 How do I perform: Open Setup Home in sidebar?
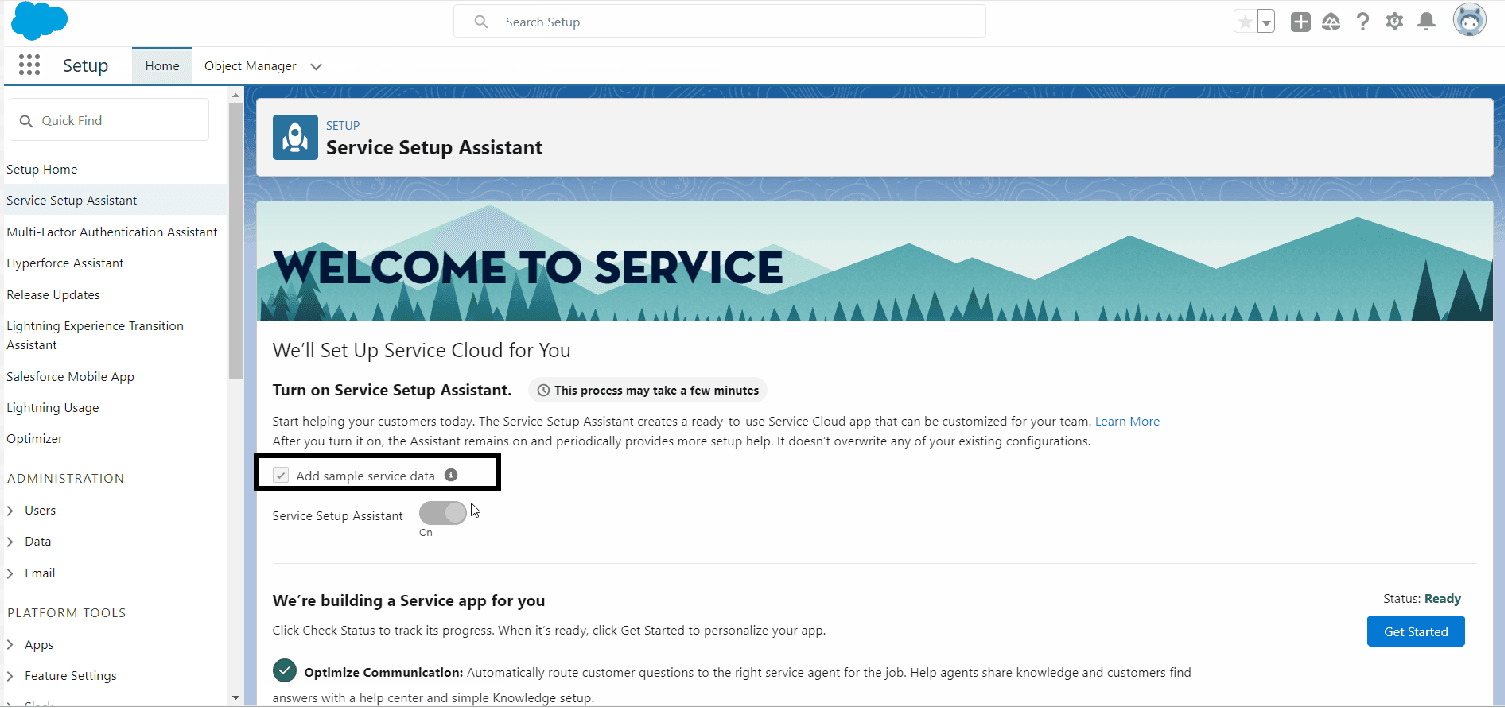42,170
